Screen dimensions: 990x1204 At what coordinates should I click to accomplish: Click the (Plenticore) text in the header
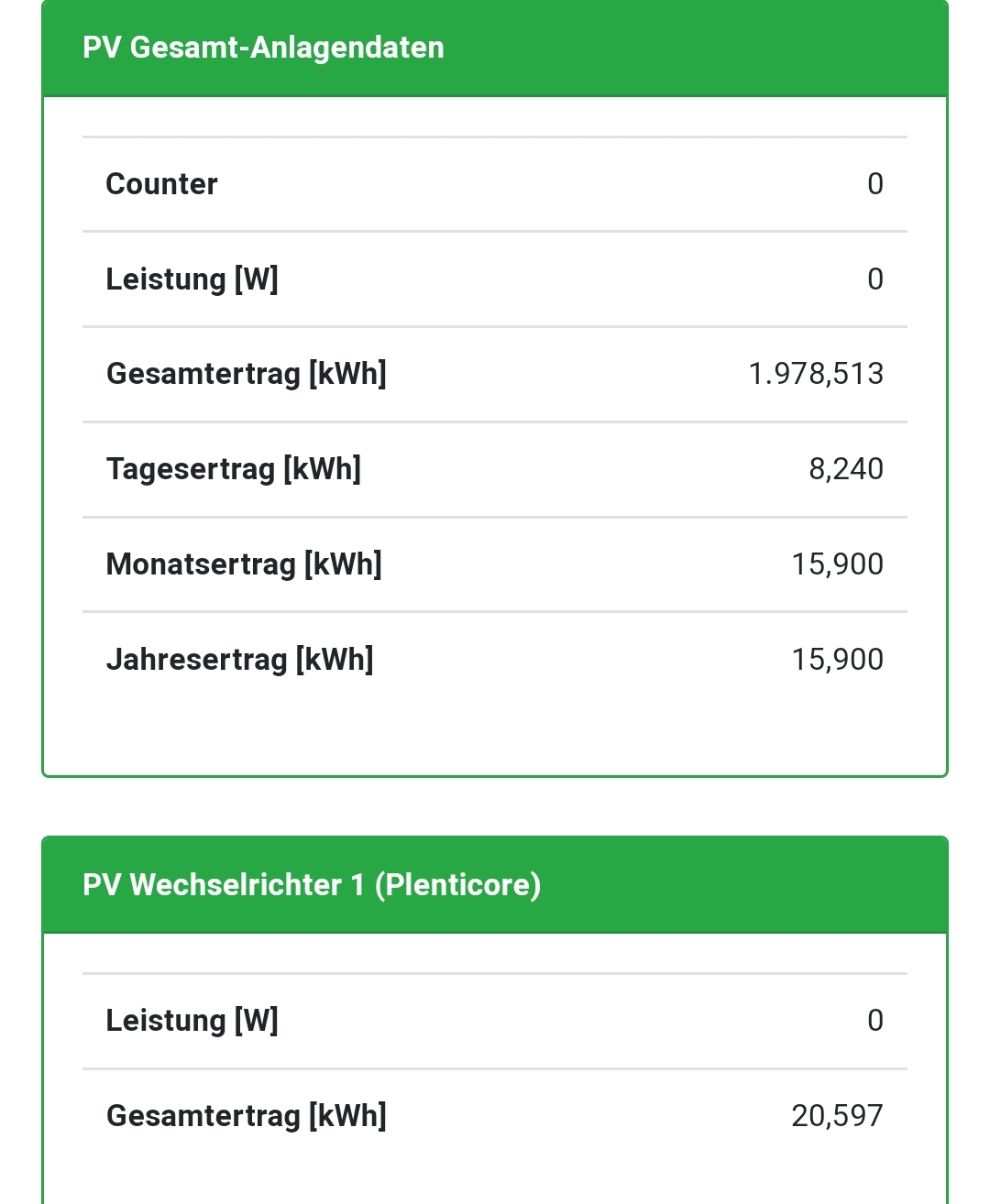[x=457, y=885]
